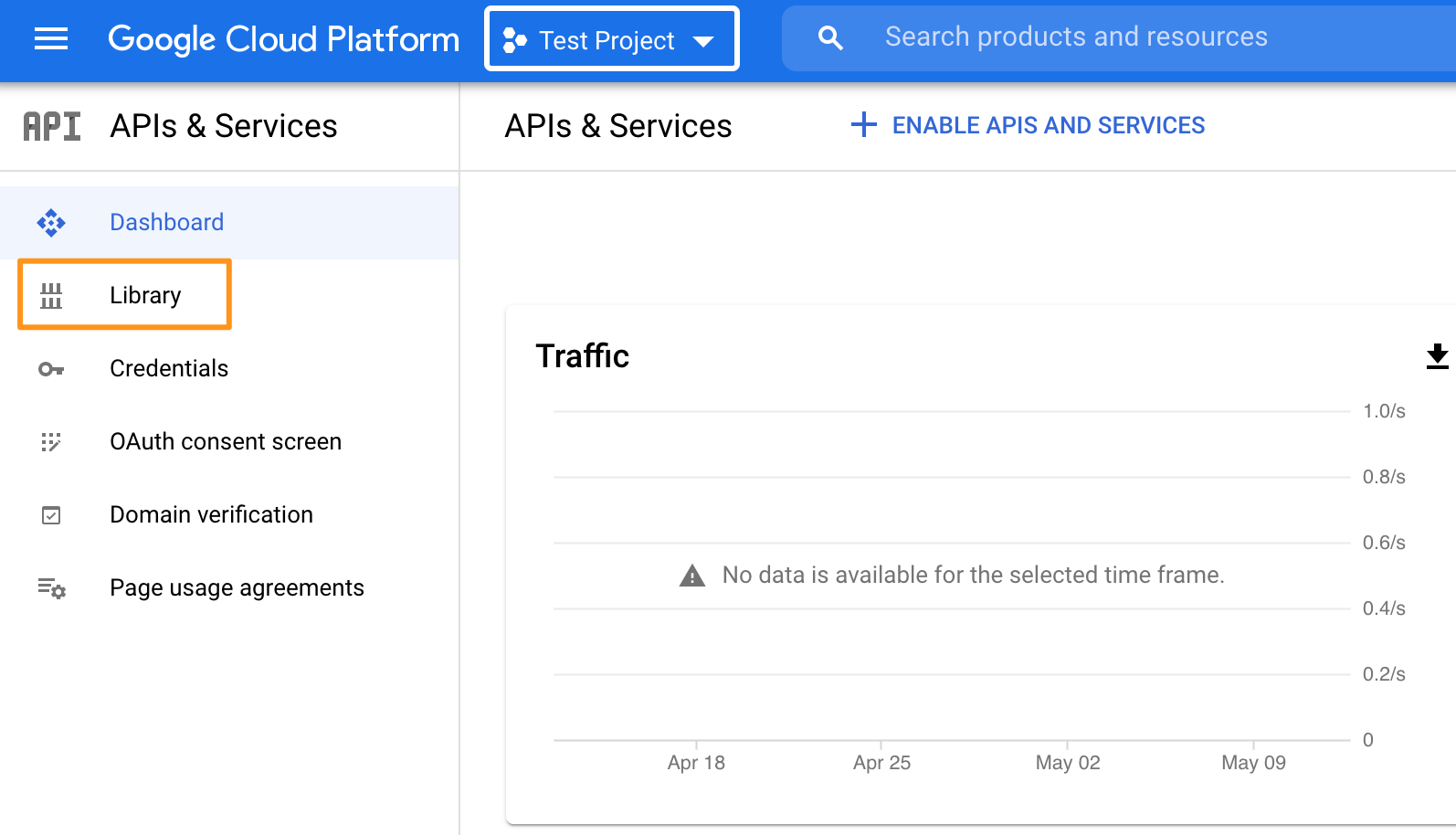This screenshot has width=1456, height=835.
Task: Click the OAuth consent screen icon
Action: coord(51,442)
